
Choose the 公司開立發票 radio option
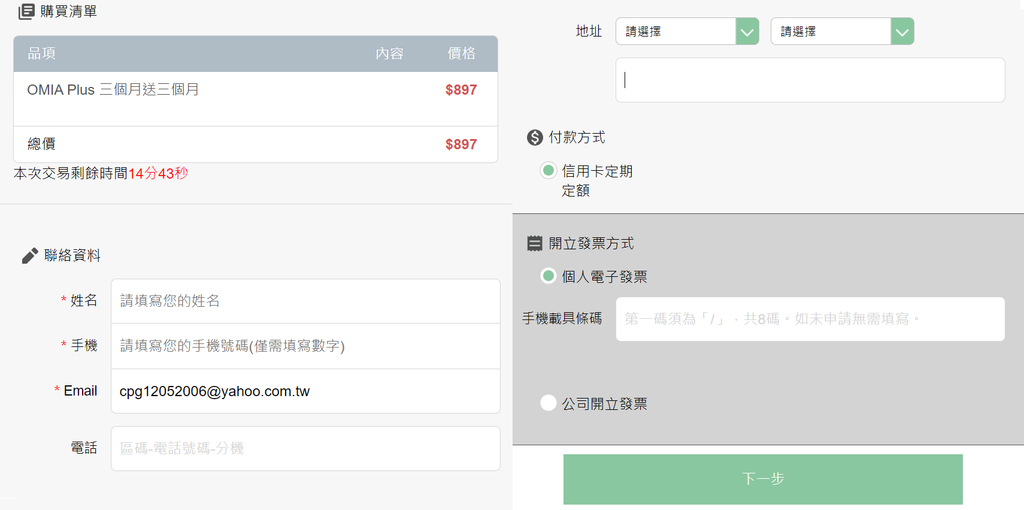[548, 404]
